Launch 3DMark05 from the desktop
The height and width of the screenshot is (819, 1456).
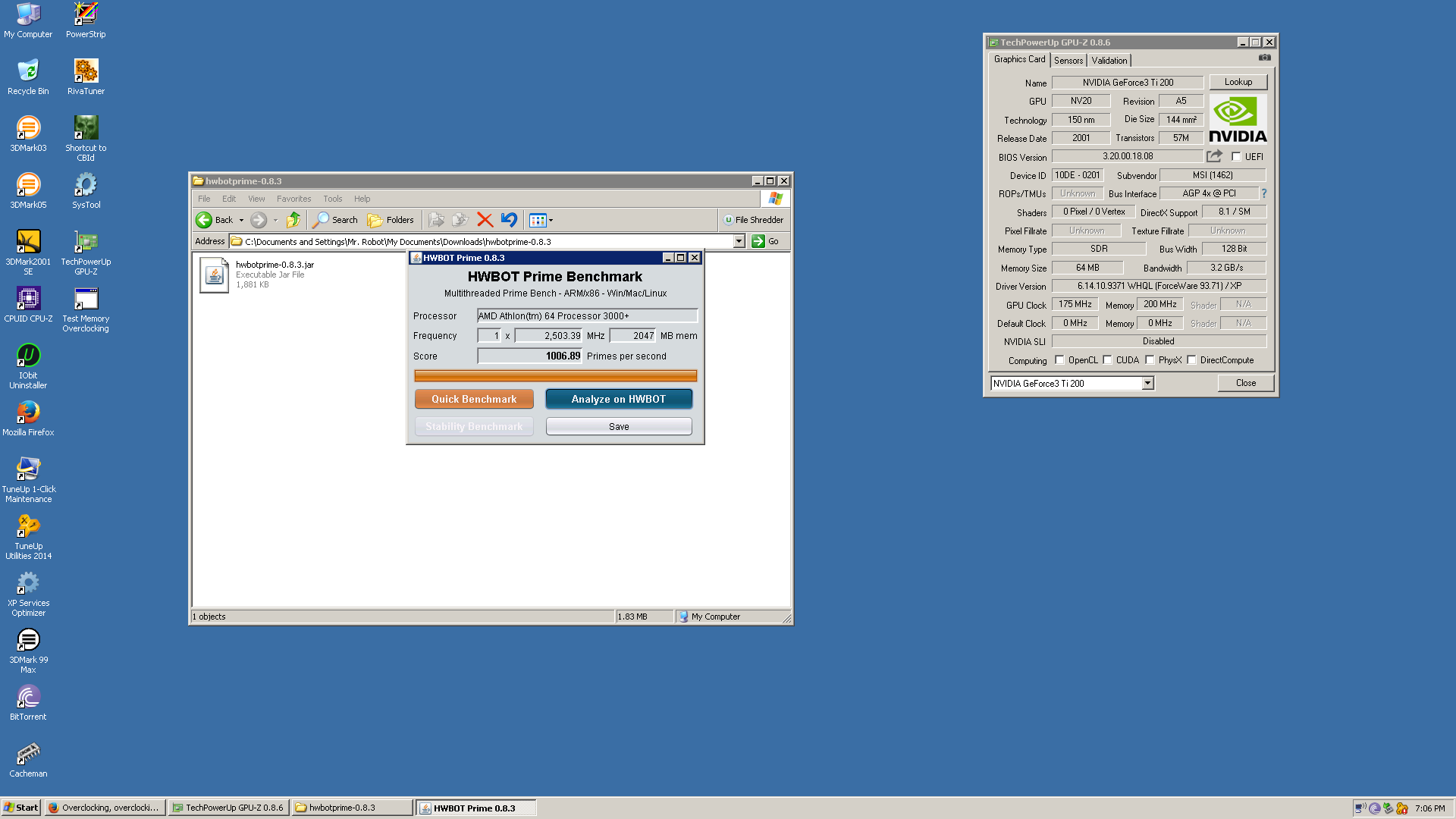pos(28,190)
